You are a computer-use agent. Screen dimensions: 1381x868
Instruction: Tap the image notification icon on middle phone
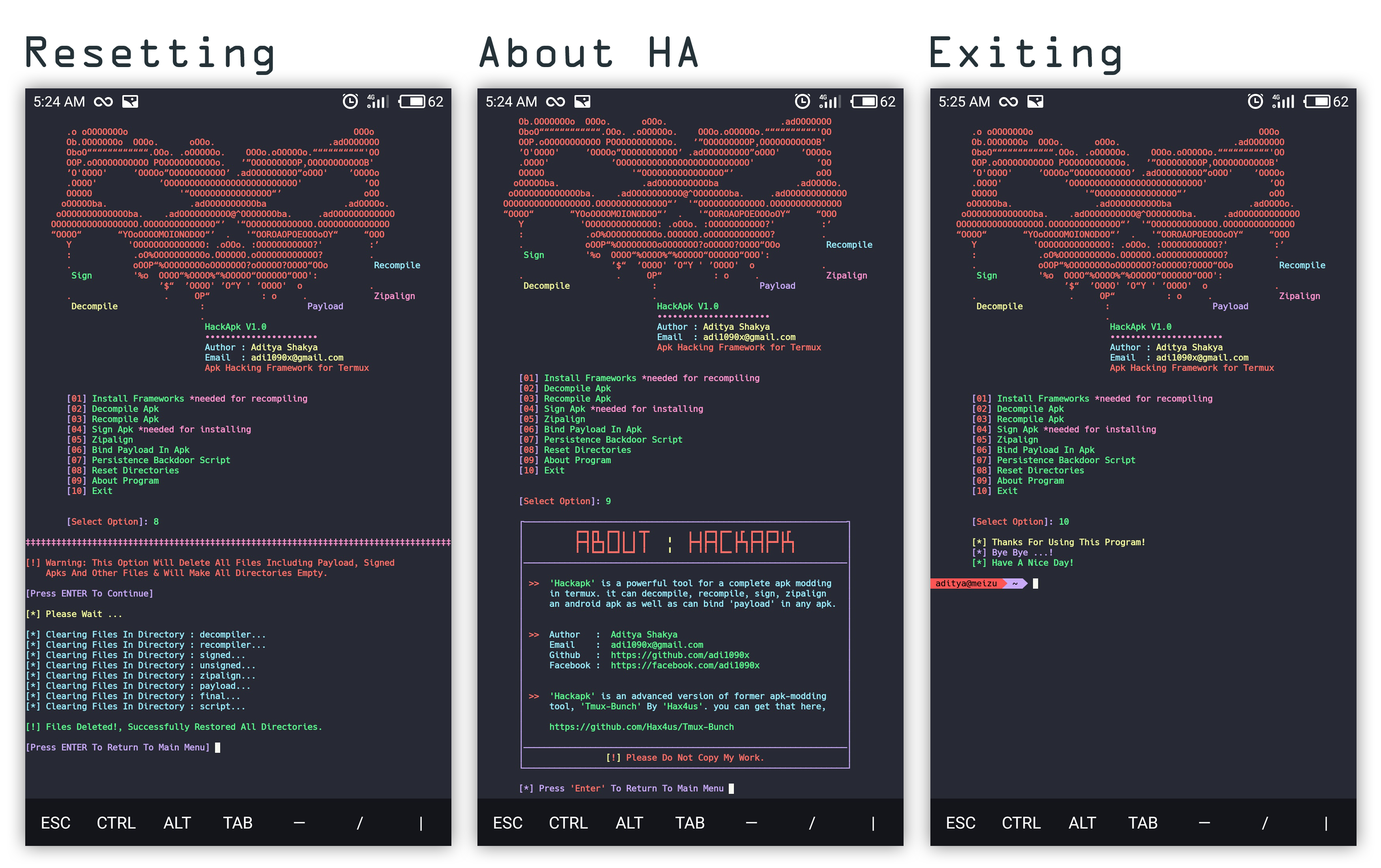[x=582, y=101]
